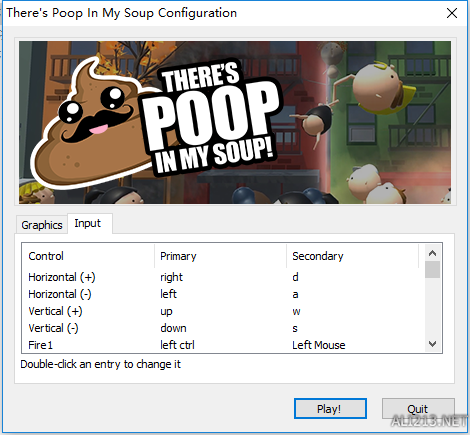The image size is (470, 435).
Task: Close the configuration window
Action: coord(452,13)
